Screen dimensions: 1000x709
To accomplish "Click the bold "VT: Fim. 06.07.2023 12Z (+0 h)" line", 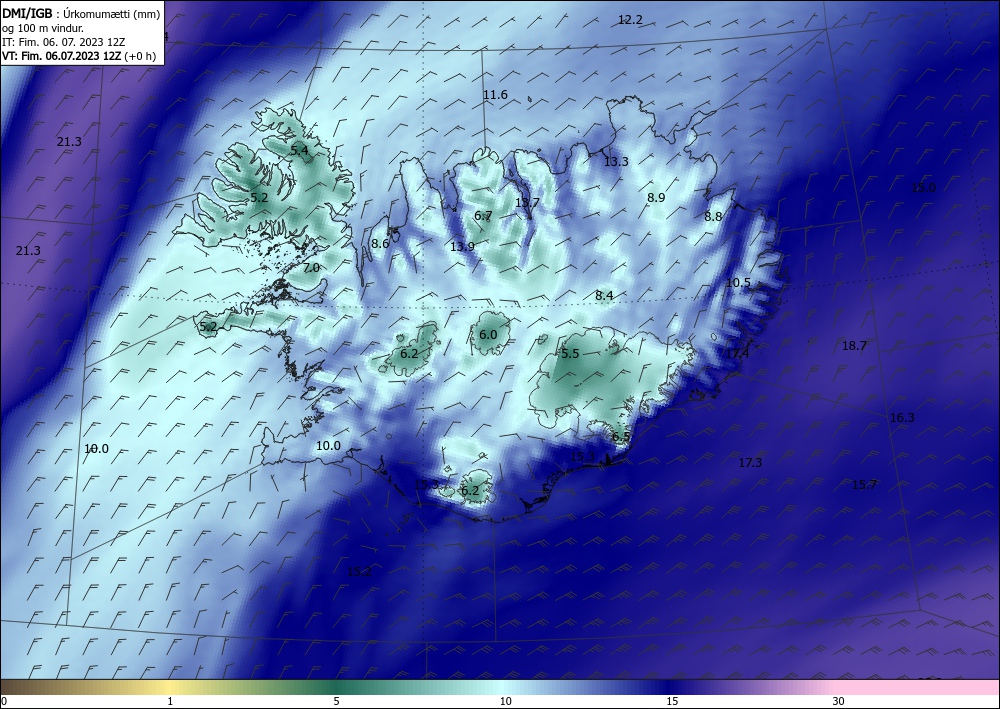I will pyautogui.click(x=78, y=55).
